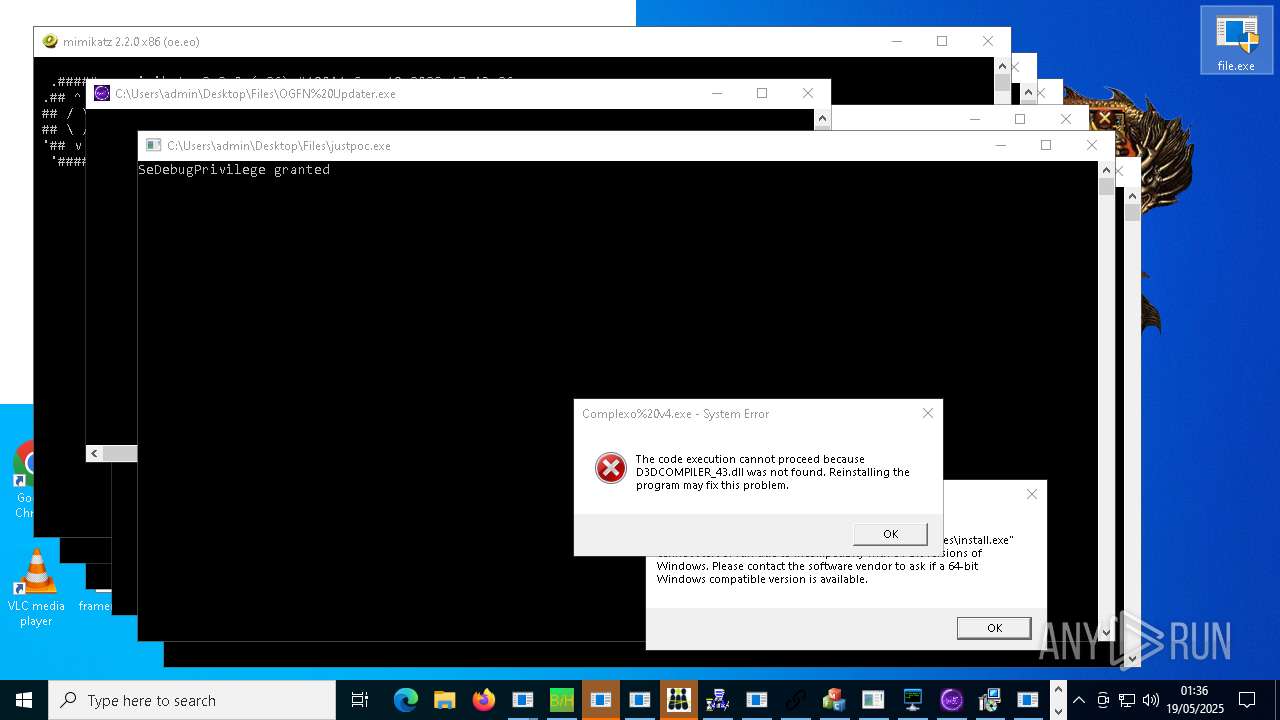Open File Explorer from taskbar

(445, 700)
